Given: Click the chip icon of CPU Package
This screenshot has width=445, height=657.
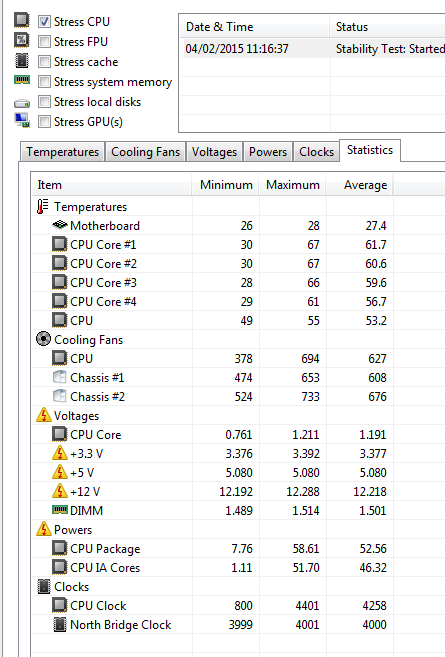Looking at the screenshot, I should click(x=60, y=548).
